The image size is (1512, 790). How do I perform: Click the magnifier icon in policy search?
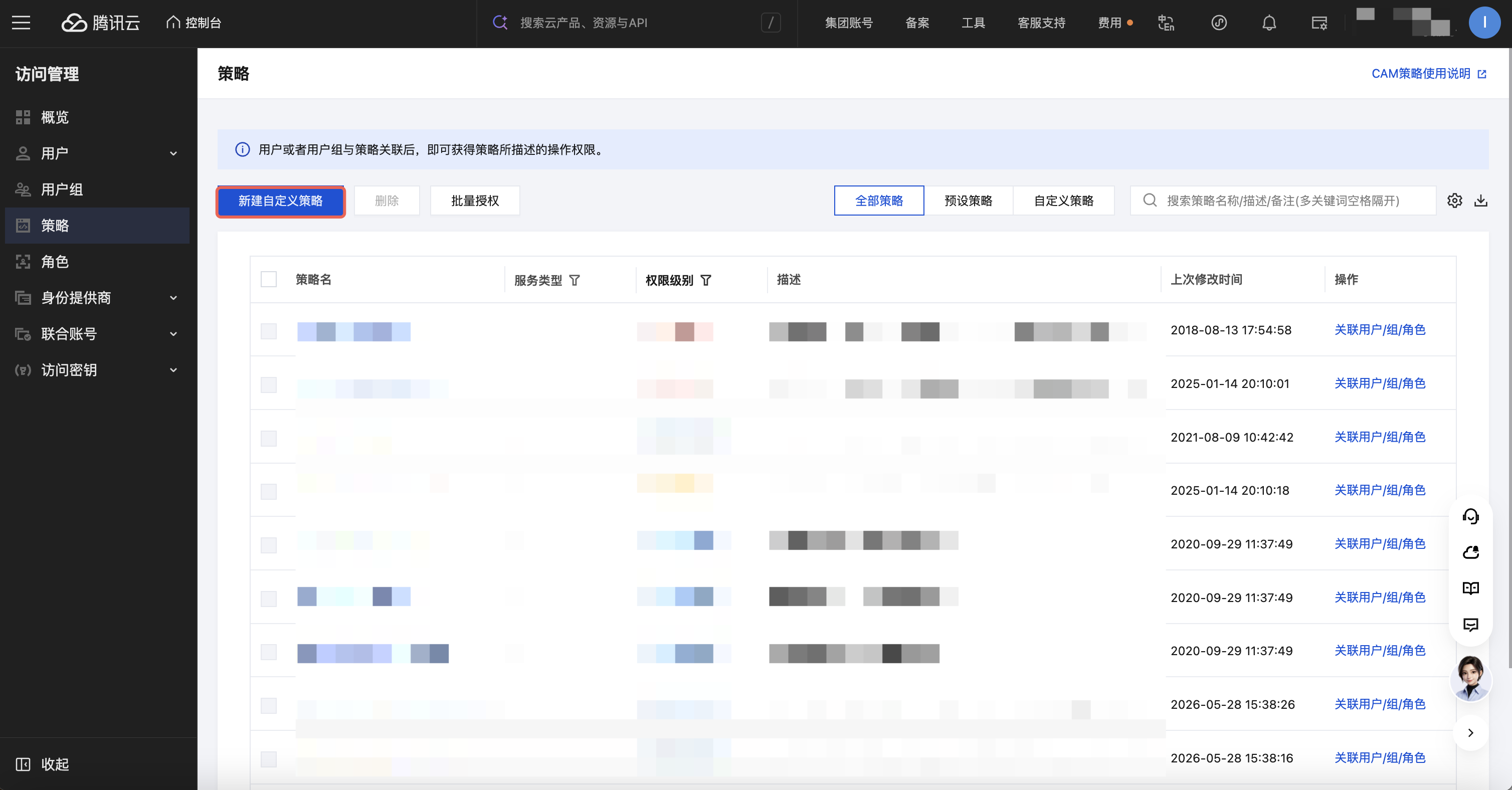(x=1149, y=201)
